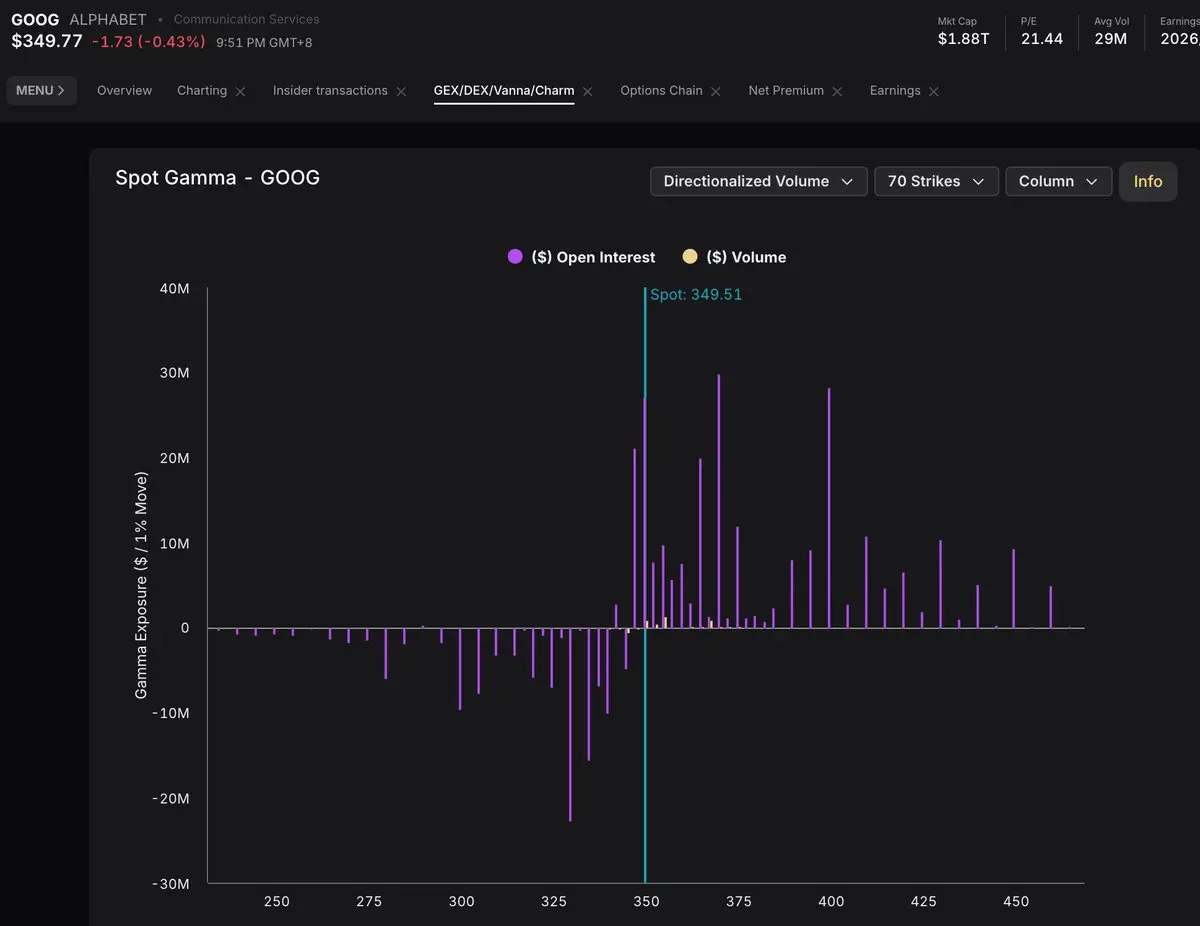This screenshot has width=1200, height=926.
Task: Expand the Directionalized Volume dropdown
Action: [758, 181]
